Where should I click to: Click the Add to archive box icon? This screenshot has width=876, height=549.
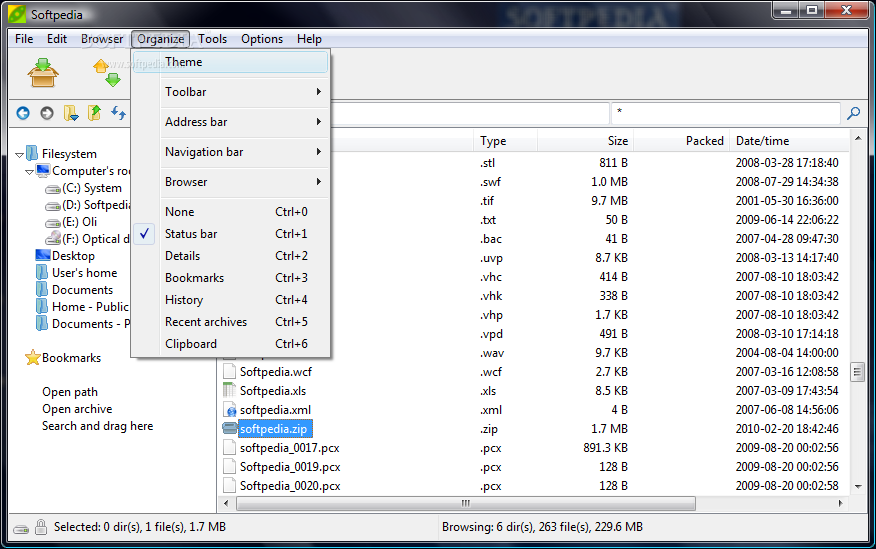[43, 73]
